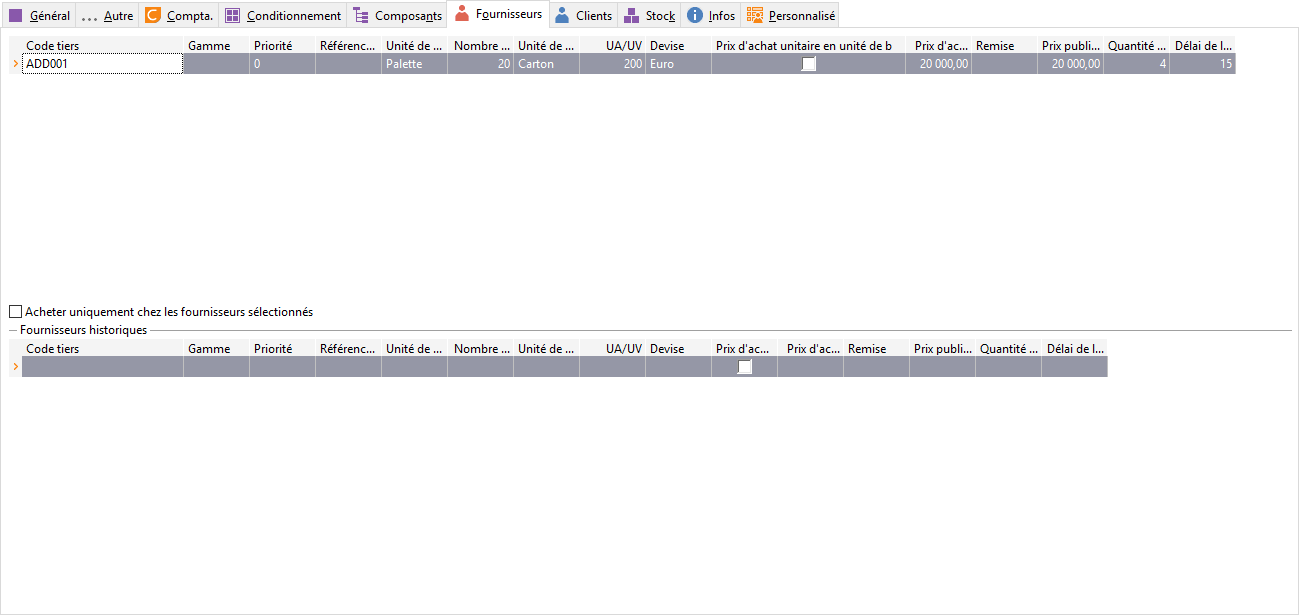Open the Compta. tab

tap(178, 15)
